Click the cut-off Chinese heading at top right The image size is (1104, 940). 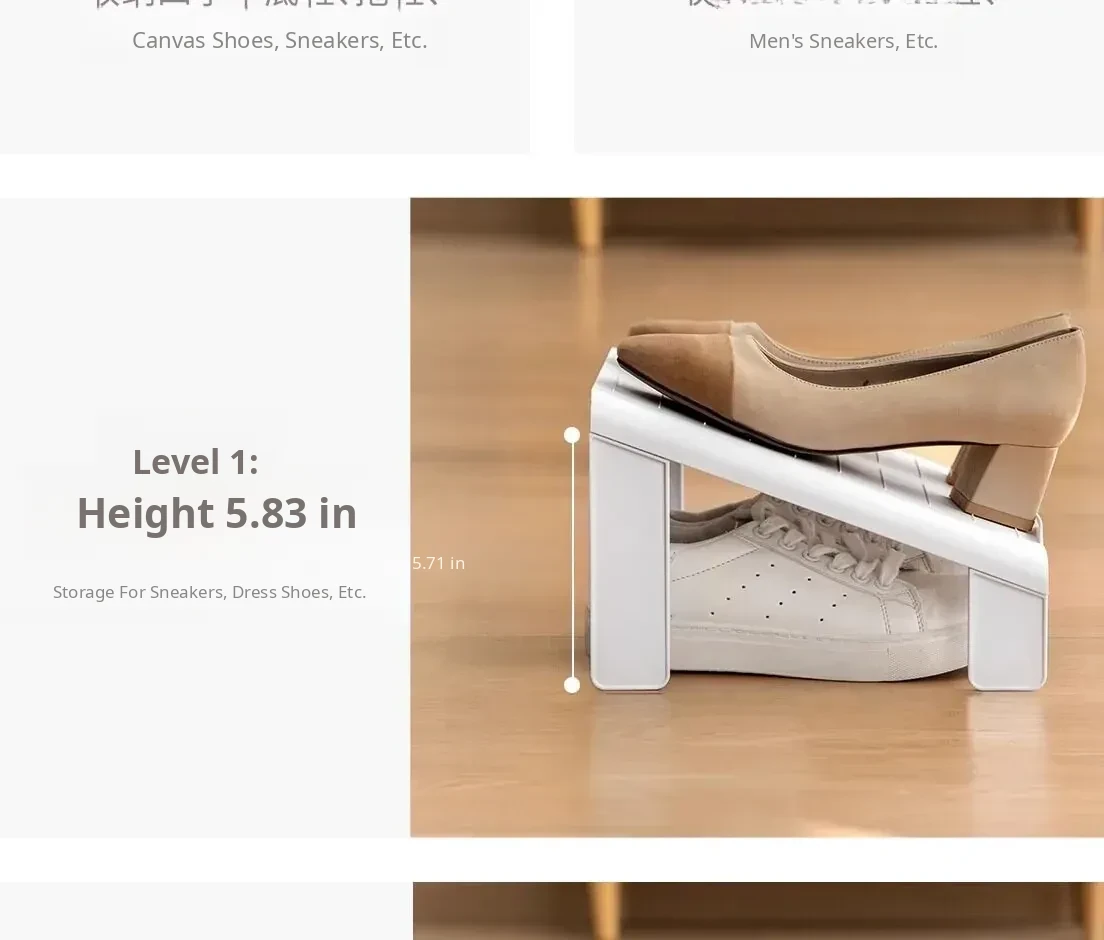[840, 5]
